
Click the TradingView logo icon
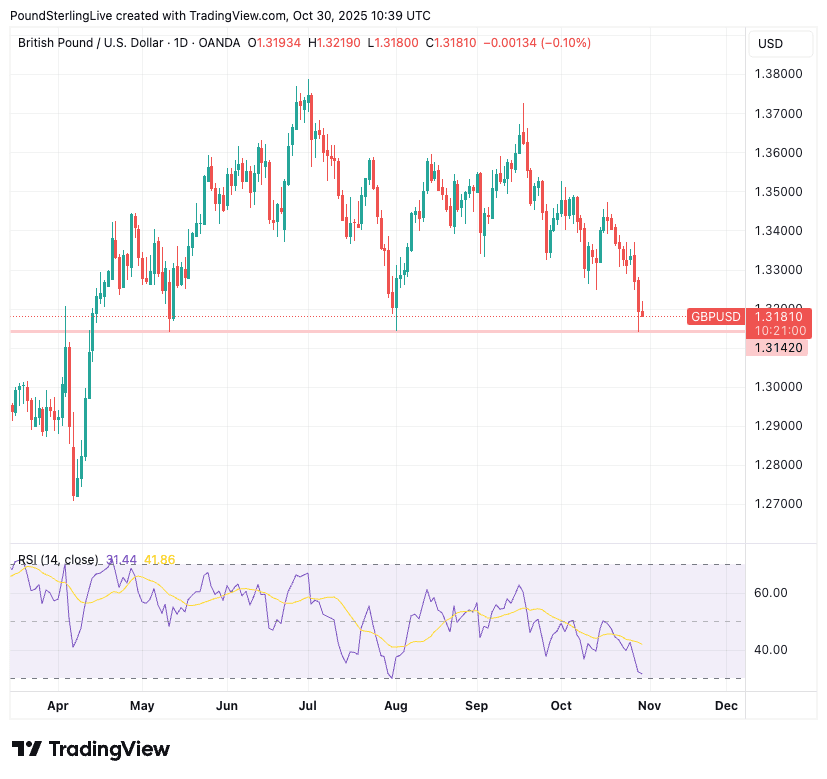(26, 749)
